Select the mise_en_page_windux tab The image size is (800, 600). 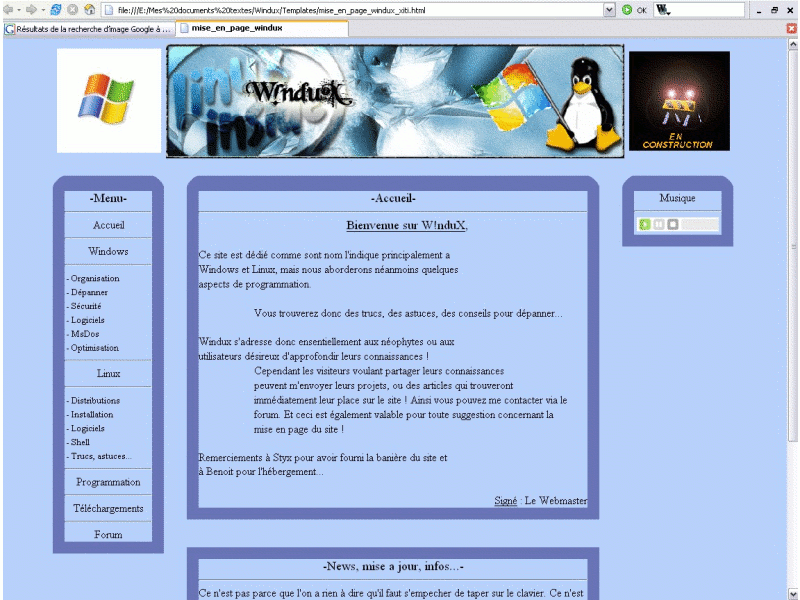[262, 28]
